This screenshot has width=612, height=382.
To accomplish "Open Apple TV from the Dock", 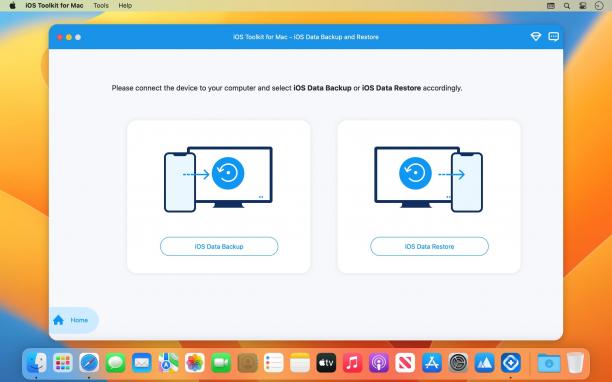I will pos(326,363).
